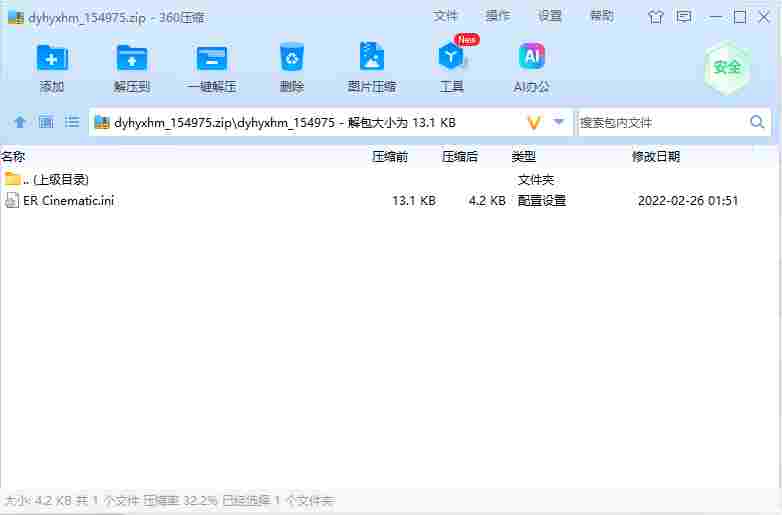
Task: Click the status bar summary text
Action: tap(170, 500)
